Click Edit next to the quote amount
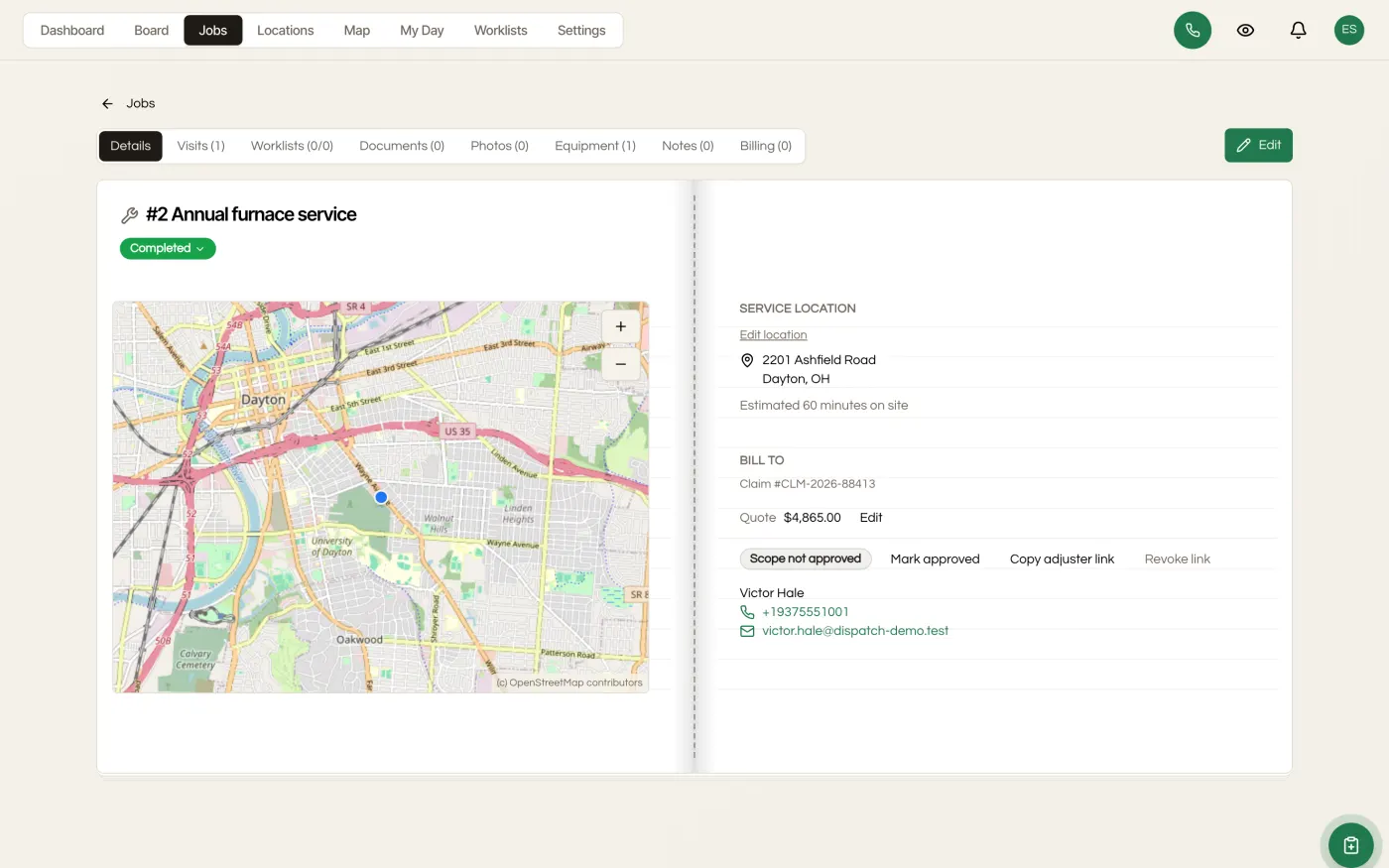 pyautogui.click(x=871, y=518)
